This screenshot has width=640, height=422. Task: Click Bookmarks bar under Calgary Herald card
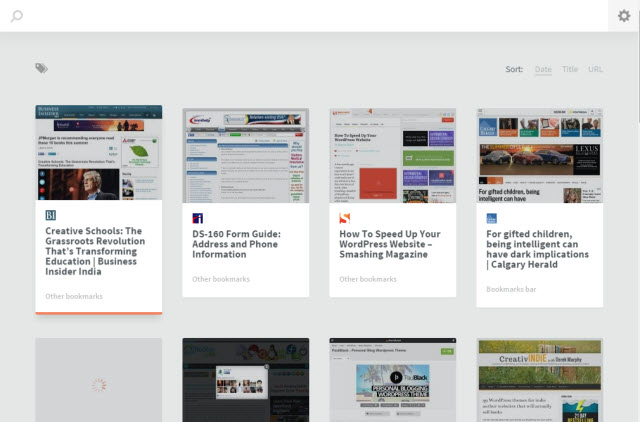pyautogui.click(x=511, y=289)
